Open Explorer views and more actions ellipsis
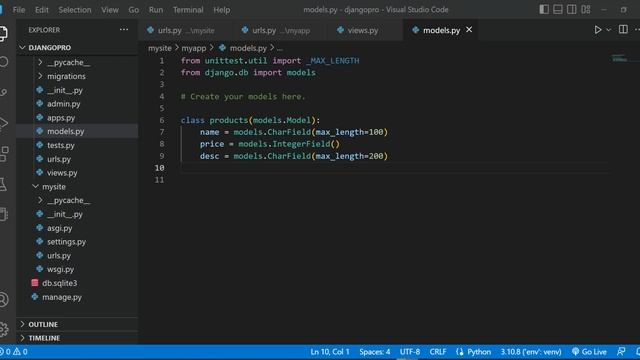The width and height of the screenshot is (640, 360). point(124,29)
